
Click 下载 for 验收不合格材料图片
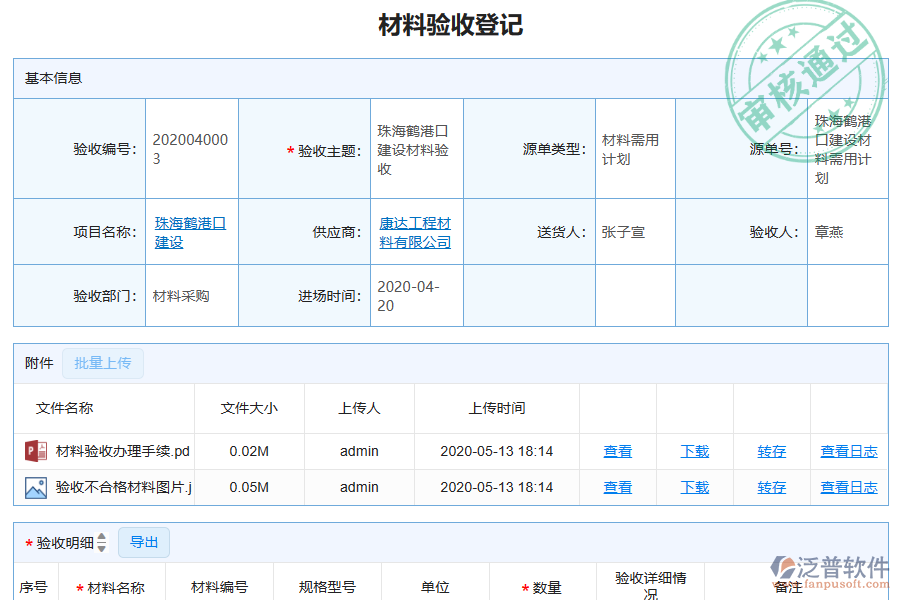click(x=694, y=487)
